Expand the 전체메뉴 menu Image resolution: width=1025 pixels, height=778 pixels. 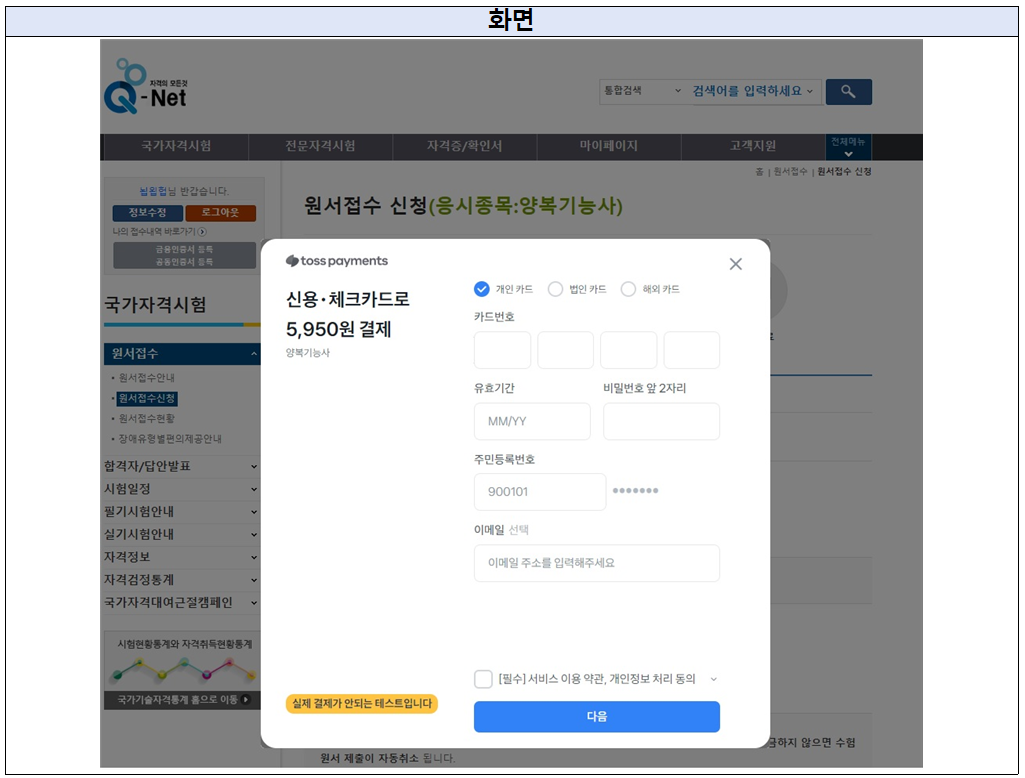coord(848,146)
